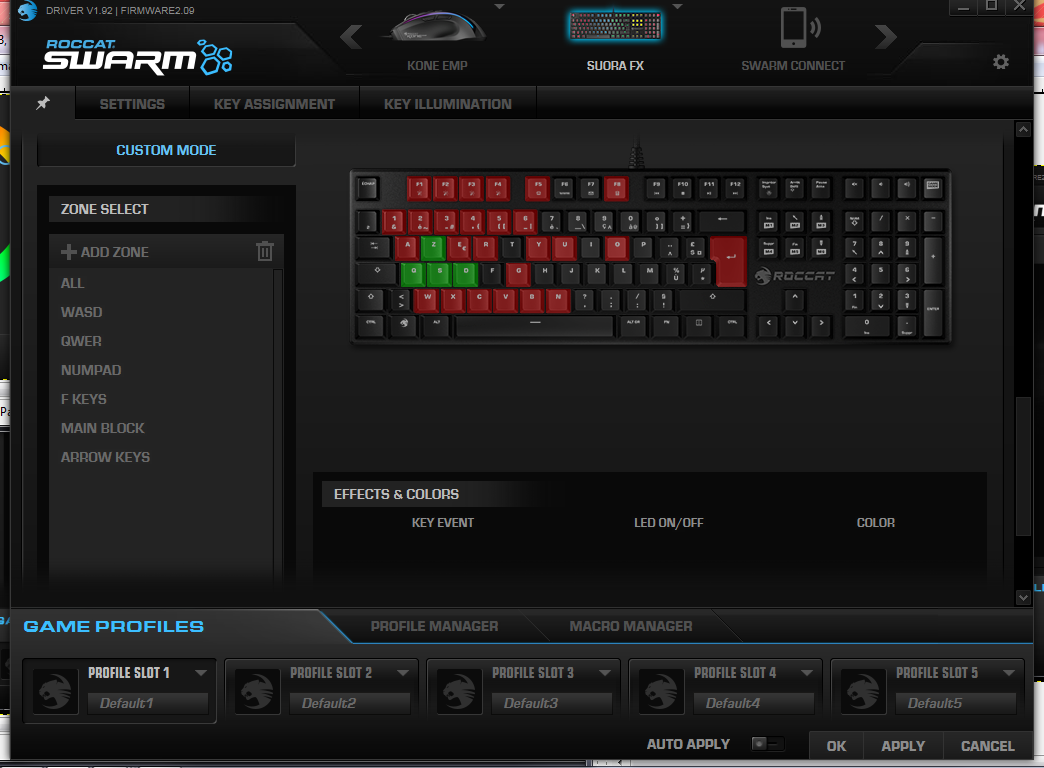Click Profile Slot 4 Roccat avatar
1044x768 pixels.
(662, 691)
